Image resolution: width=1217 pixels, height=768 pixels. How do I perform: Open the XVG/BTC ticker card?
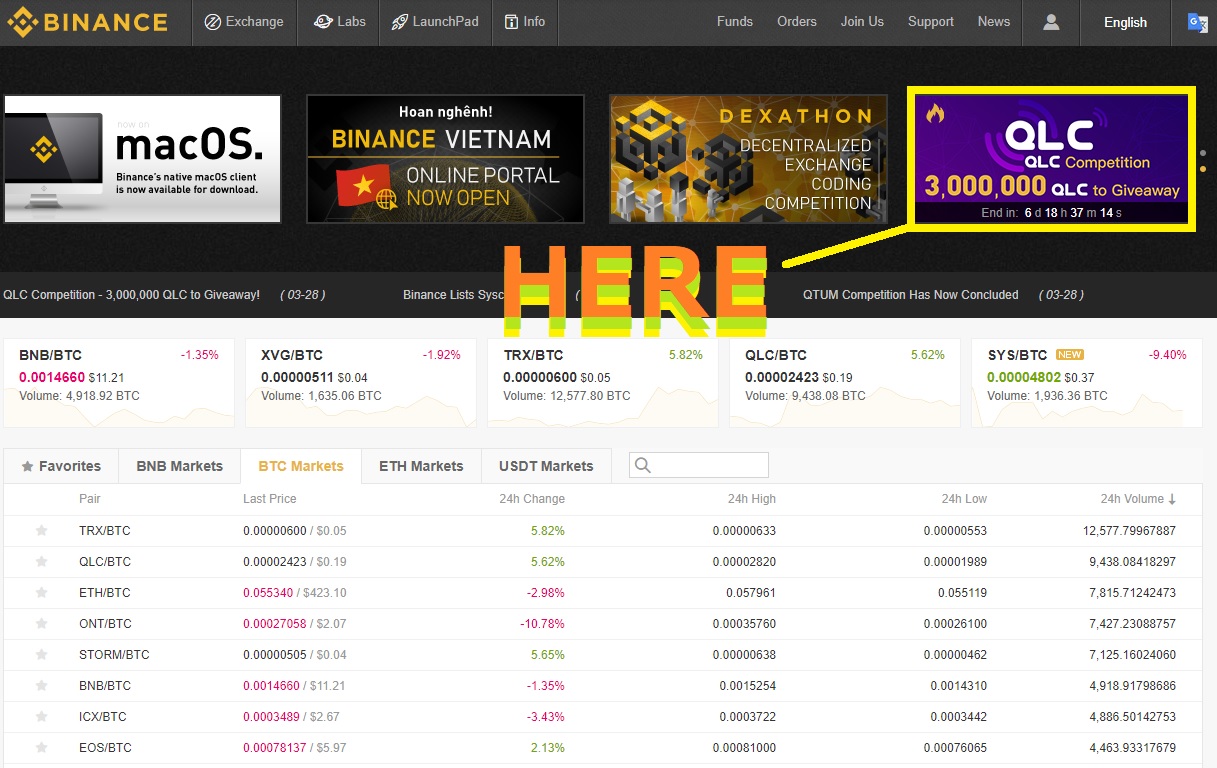pos(361,383)
